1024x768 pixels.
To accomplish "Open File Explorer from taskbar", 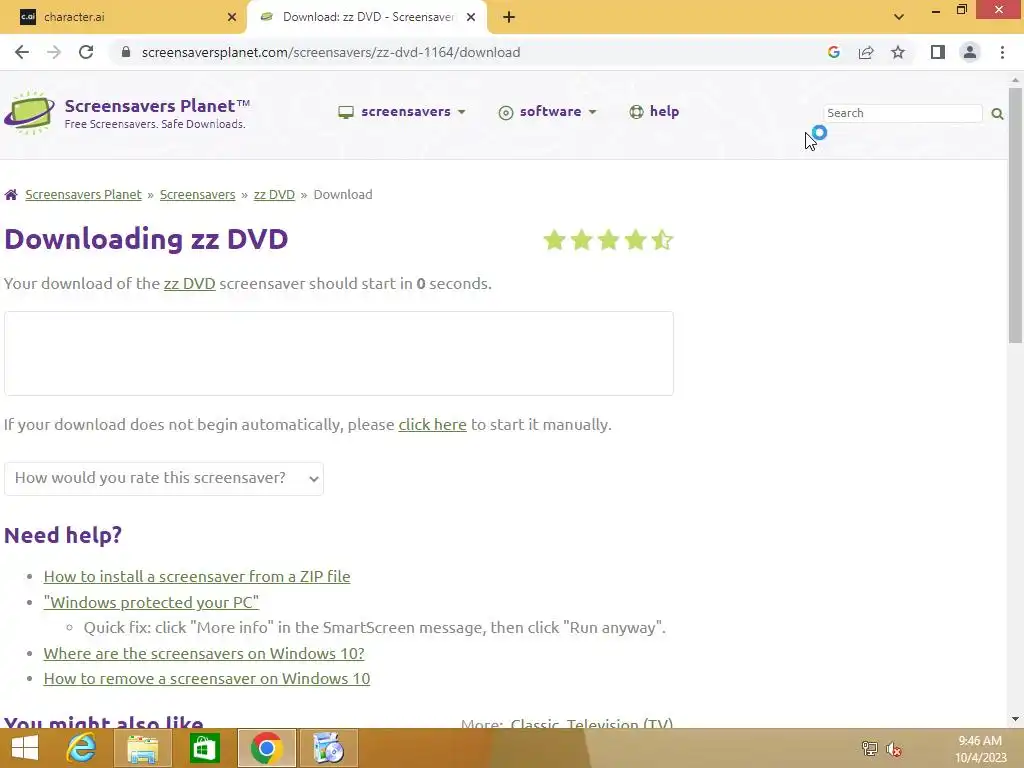I will [x=142, y=748].
